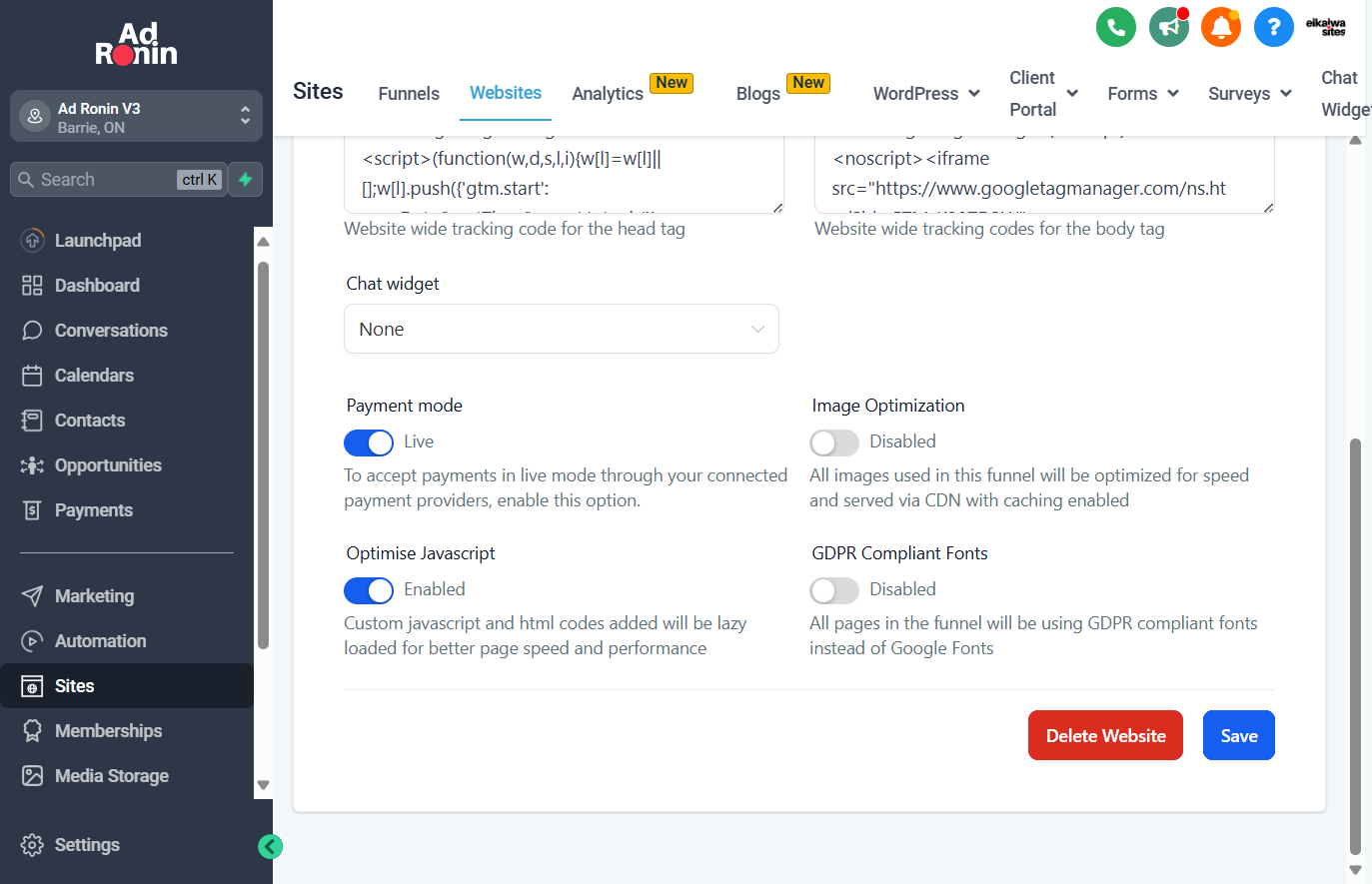
Task: Expand the Client Portal menu
Action: tap(1043, 94)
